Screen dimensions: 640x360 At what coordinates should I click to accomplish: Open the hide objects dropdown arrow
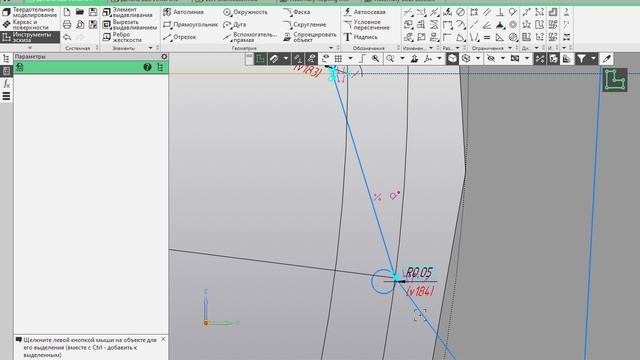click(x=503, y=59)
